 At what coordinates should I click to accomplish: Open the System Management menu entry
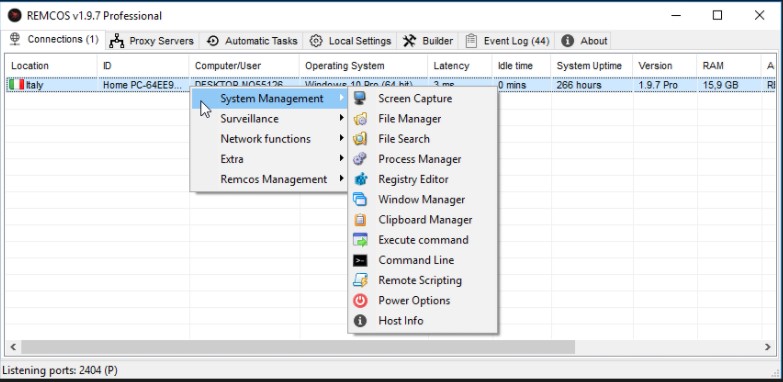pyautogui.click(x=270, y=99)
